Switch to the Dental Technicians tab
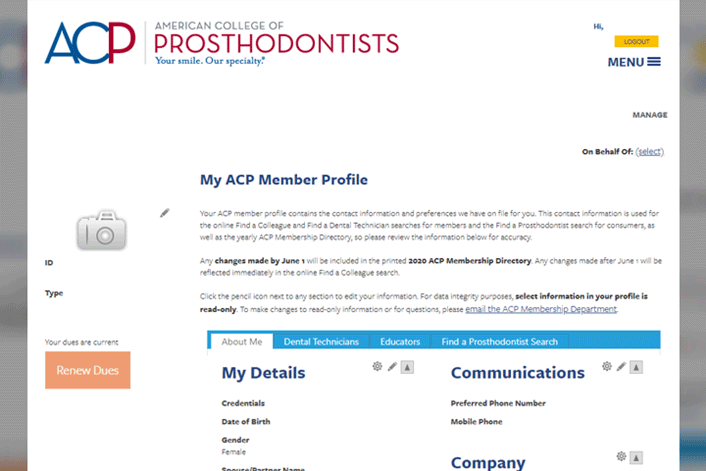 point(321,342)
